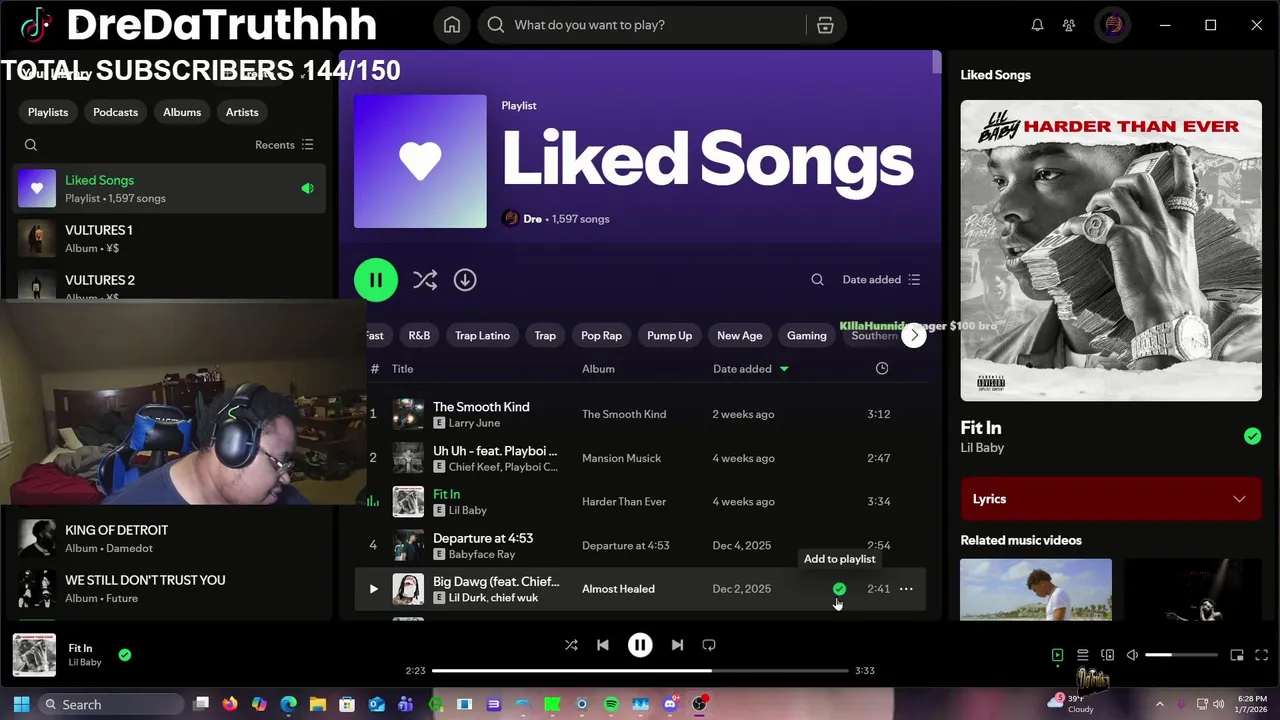Select the Gaming genre chip

(x=807, y=336)
